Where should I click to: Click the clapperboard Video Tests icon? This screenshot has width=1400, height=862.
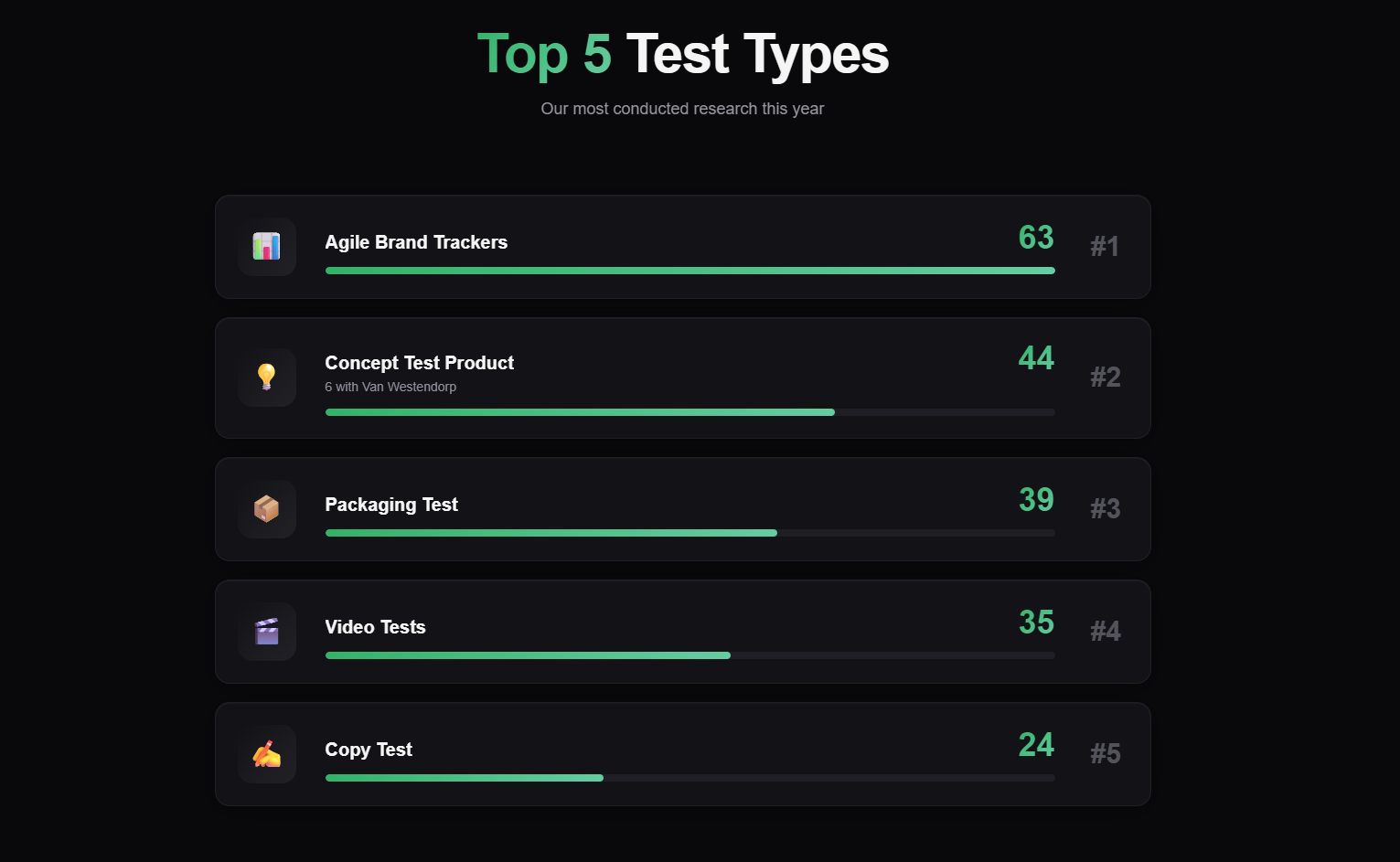click(x=266, y=632)
